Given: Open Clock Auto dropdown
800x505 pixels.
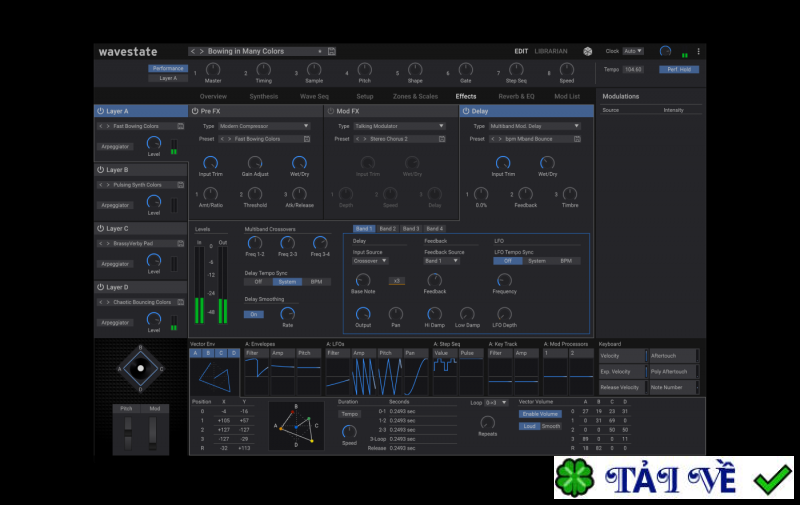Looking at the screenshot, I should pos(633,51).
